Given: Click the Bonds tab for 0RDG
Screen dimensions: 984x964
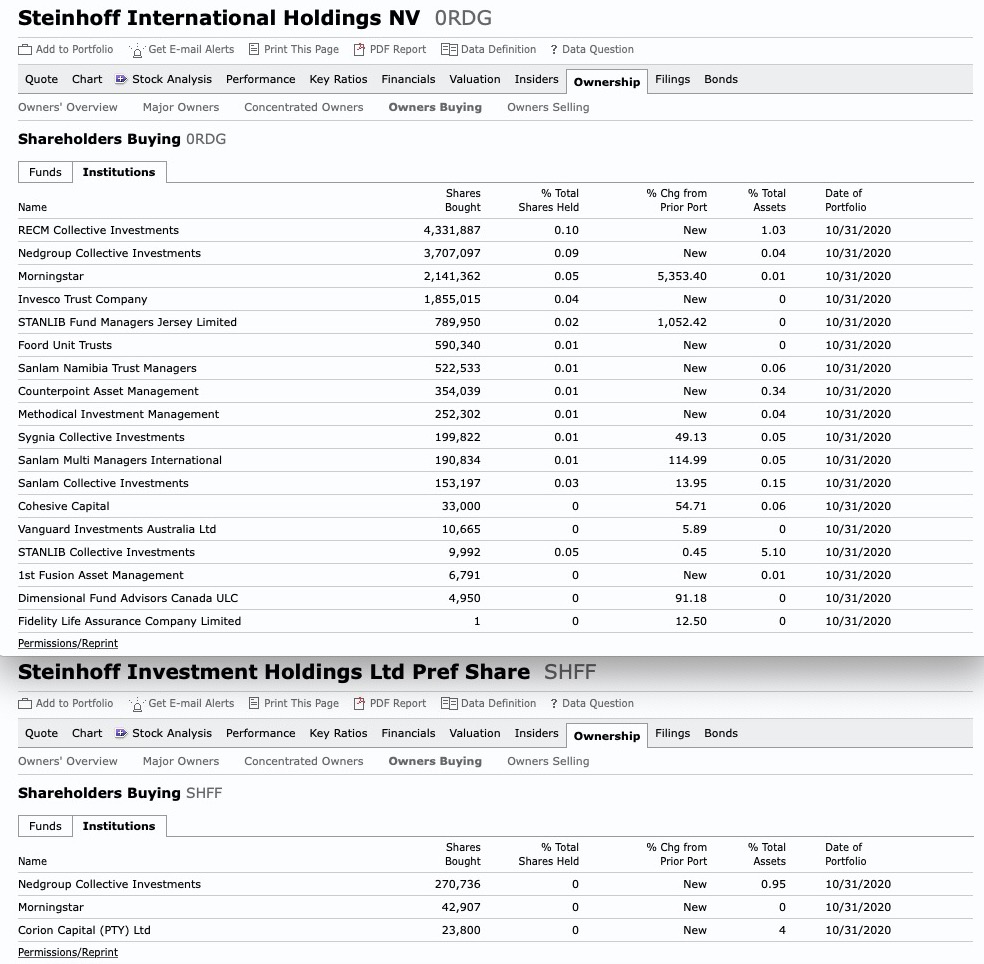Looking at the screenshot, I should click(720, 79).
